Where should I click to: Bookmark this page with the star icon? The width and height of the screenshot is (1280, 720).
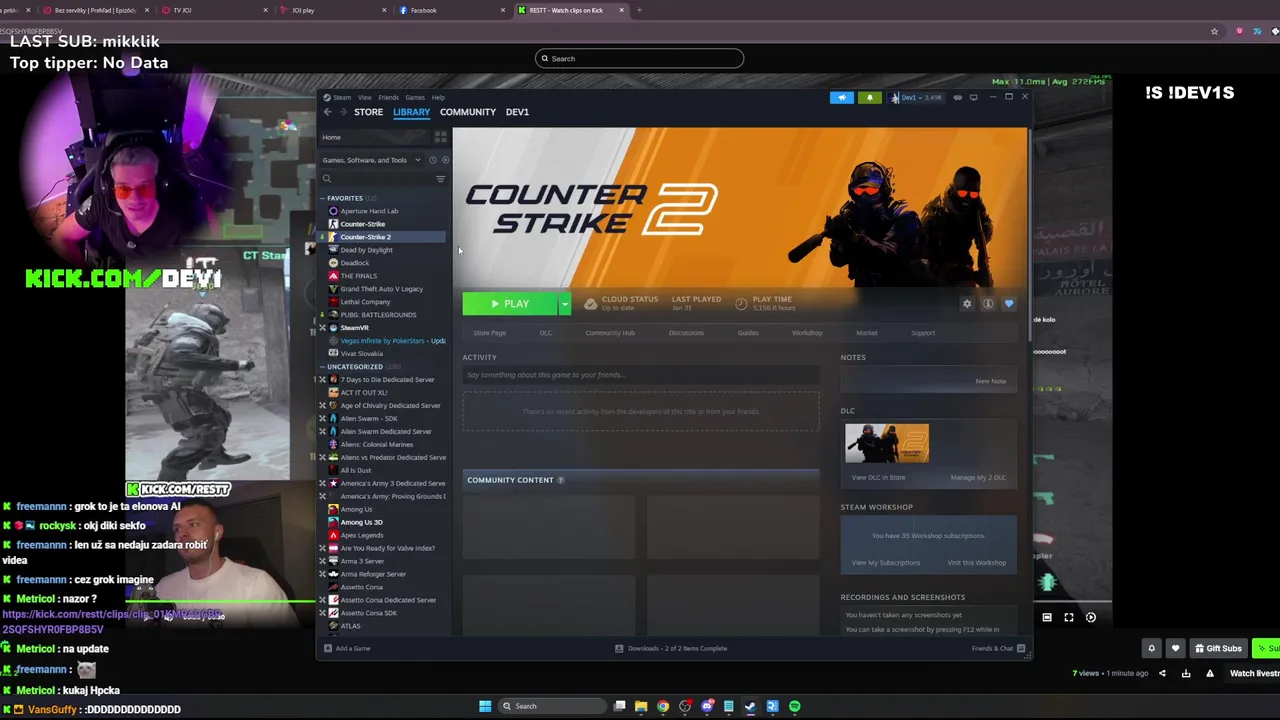pos(1215,31)
